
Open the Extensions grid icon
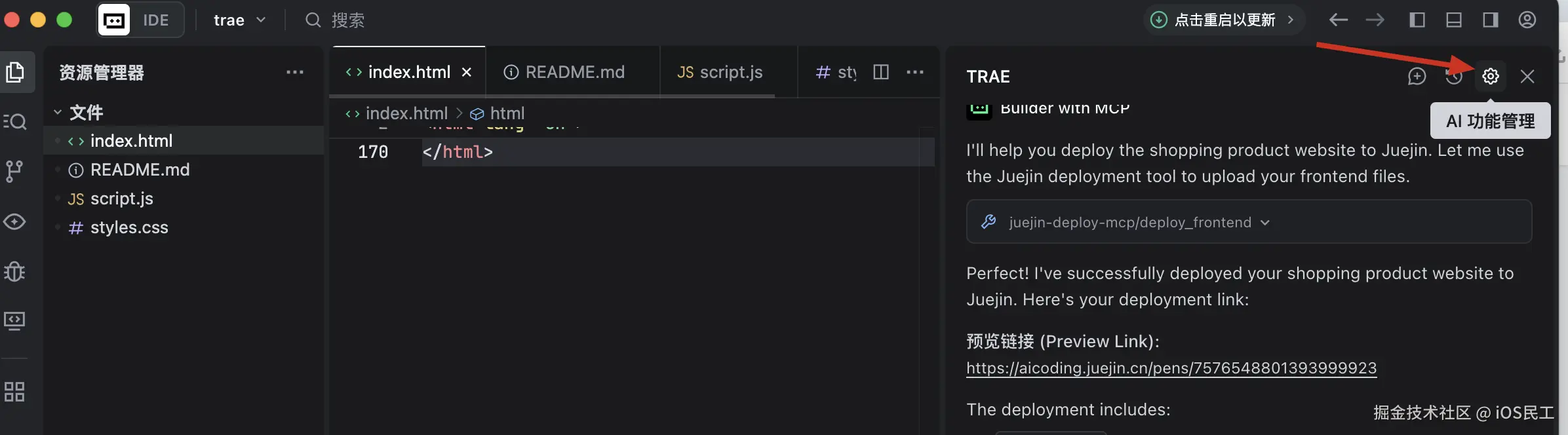tap(14, 392)
